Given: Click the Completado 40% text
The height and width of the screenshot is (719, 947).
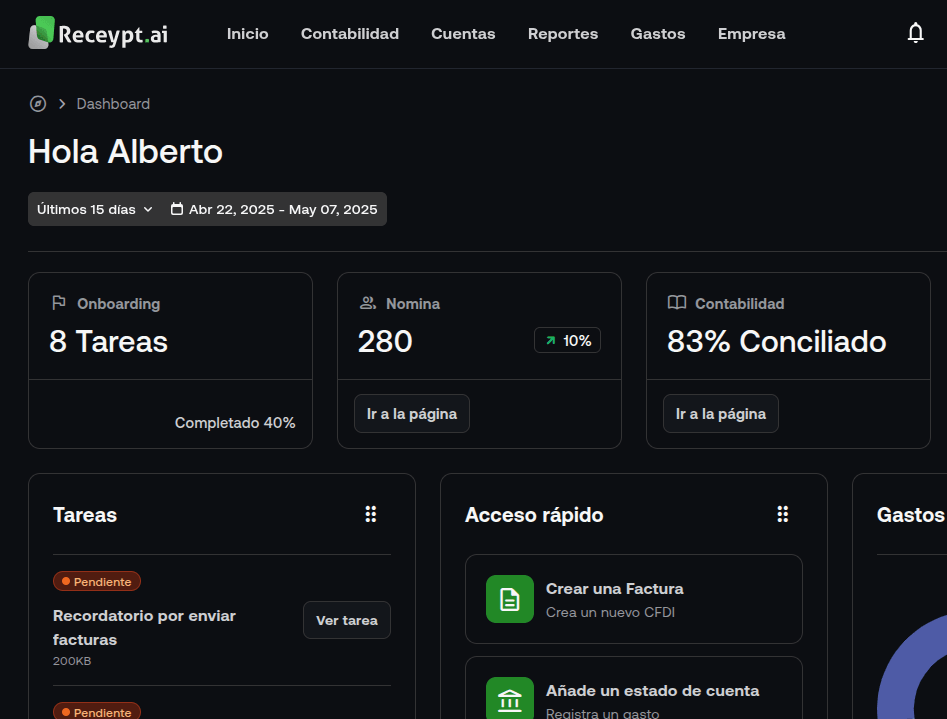Looking at the screenshot, I should tap(235, 423).
